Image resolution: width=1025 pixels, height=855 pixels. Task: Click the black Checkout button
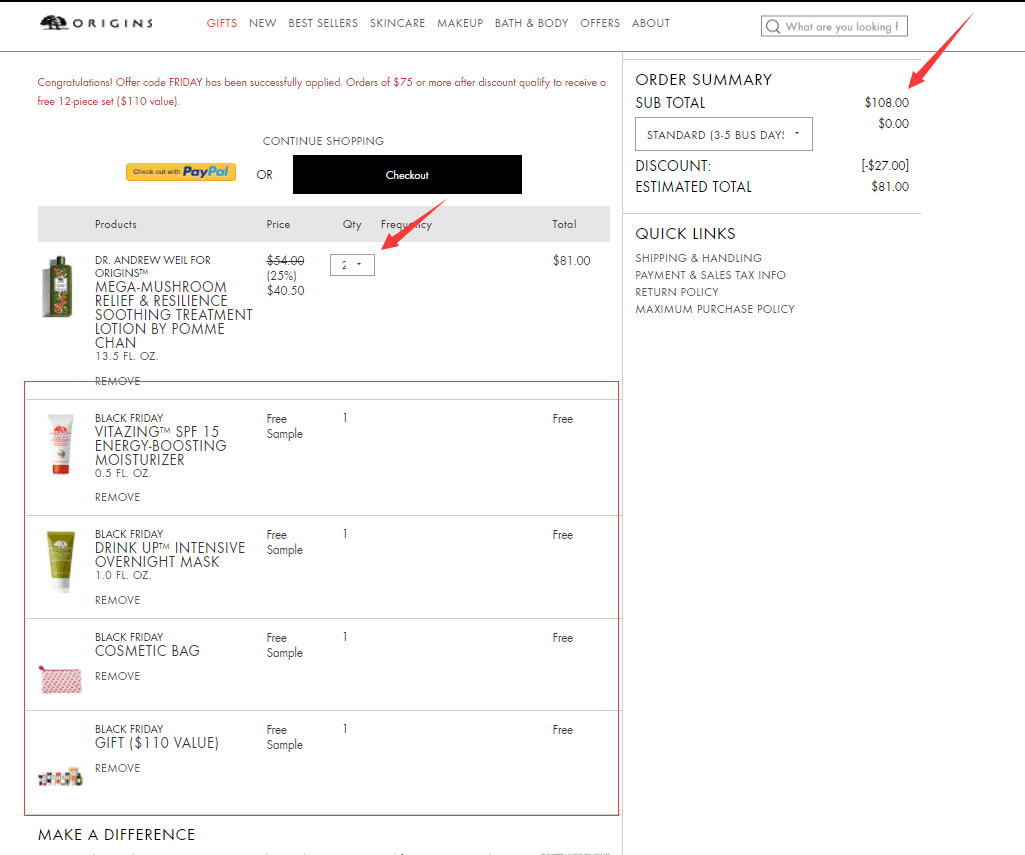(x=407, y=175)
